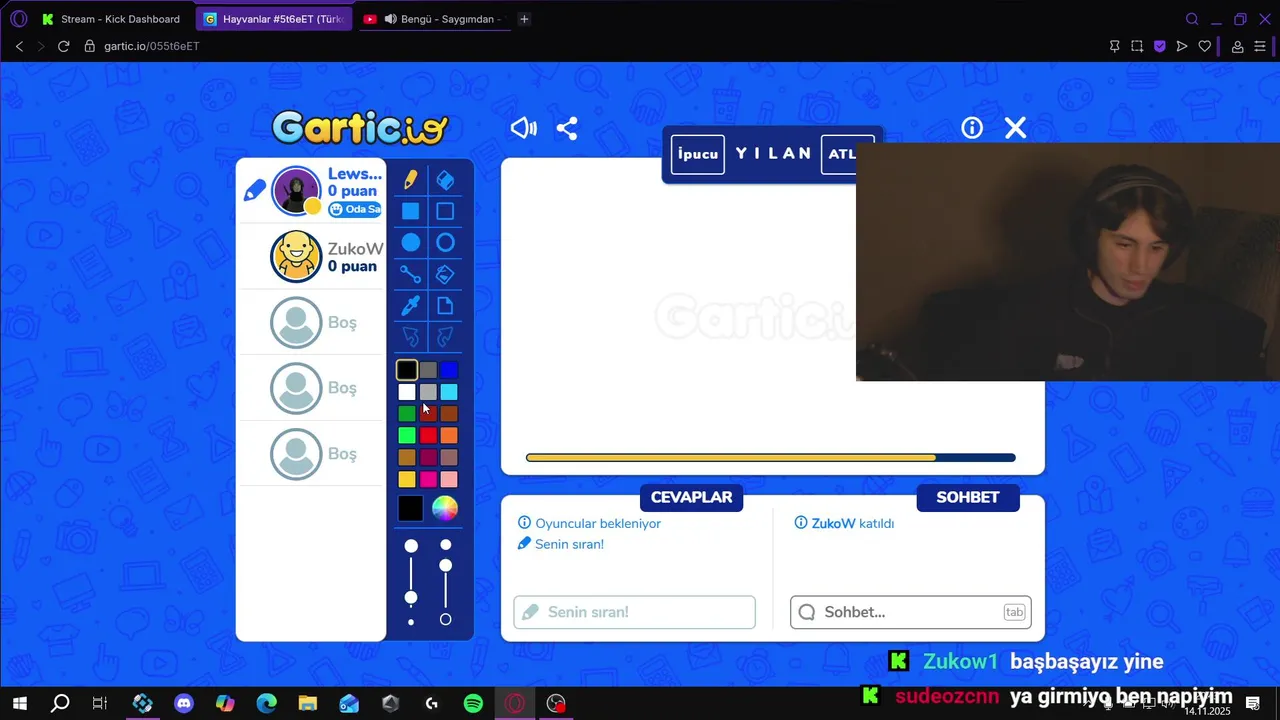Viewport: 1280px width, 720px height.
Task: Open browser bookmarks heart icon
Action: pyautogui.click(x=1205, y=46)
